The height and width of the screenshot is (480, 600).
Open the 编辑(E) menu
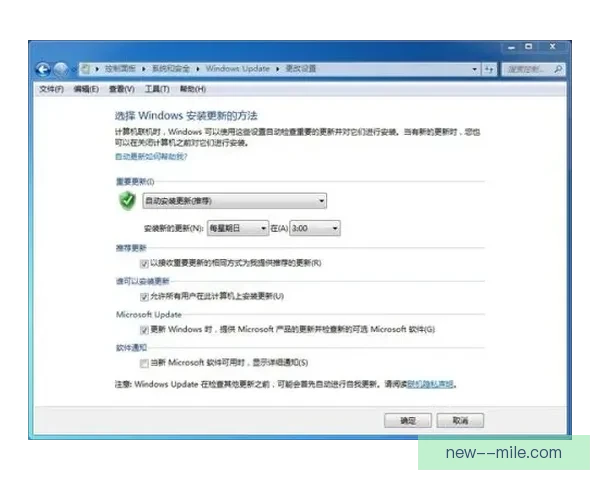[x=86, y=89]
